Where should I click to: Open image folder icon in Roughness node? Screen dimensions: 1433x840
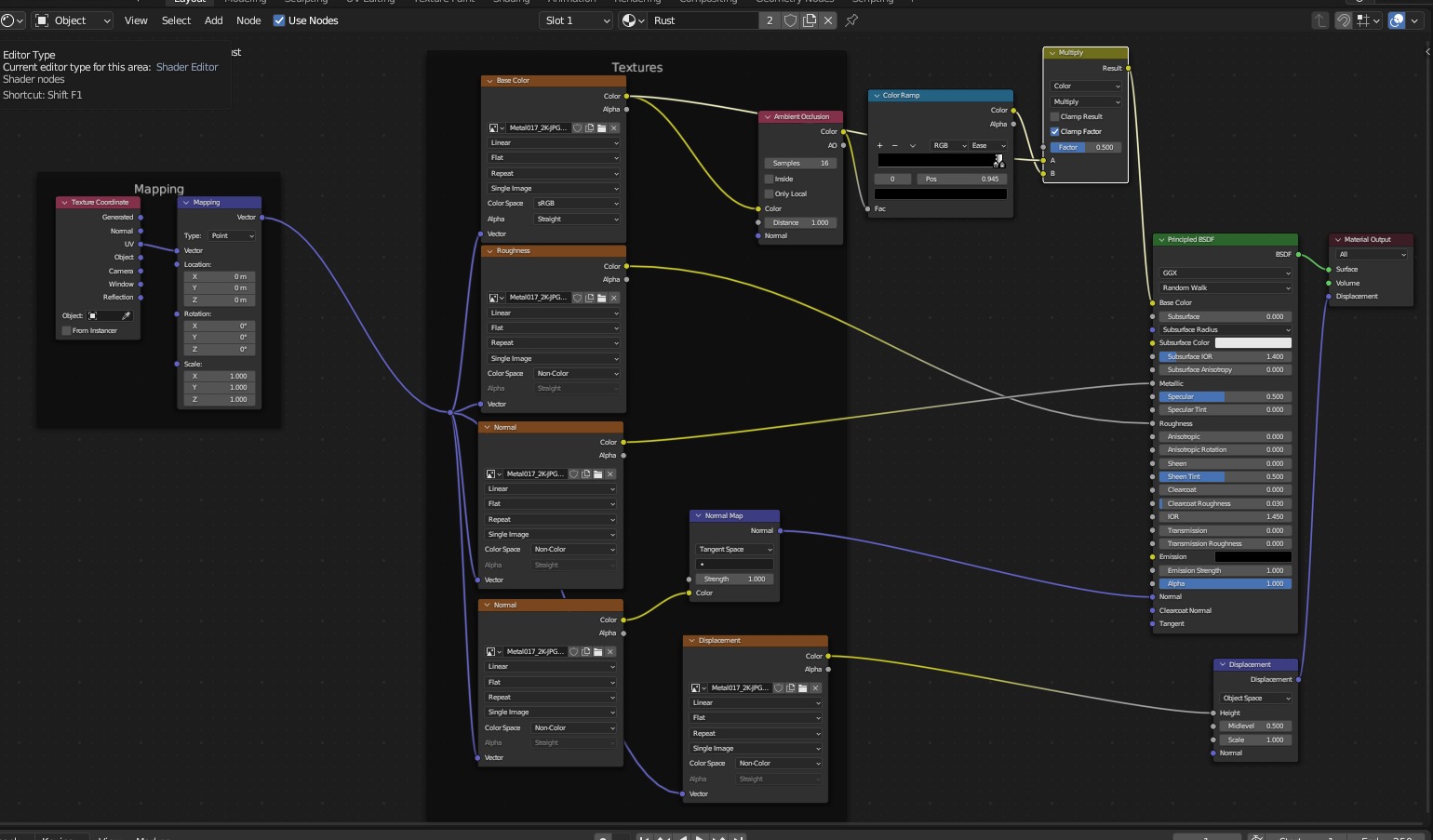pyautogui.click(x=601, y=298)
